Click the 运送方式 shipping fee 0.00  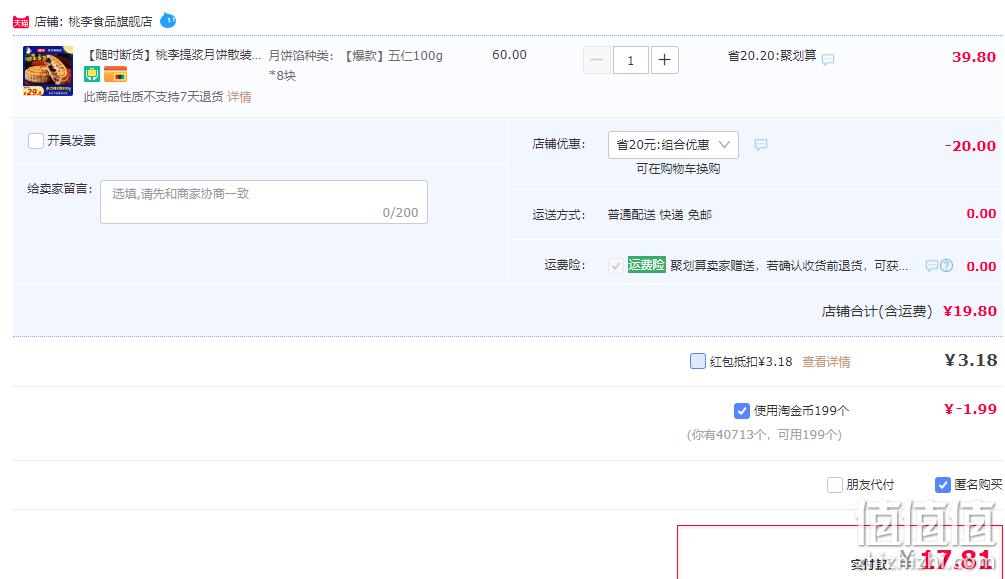(981, 214)
